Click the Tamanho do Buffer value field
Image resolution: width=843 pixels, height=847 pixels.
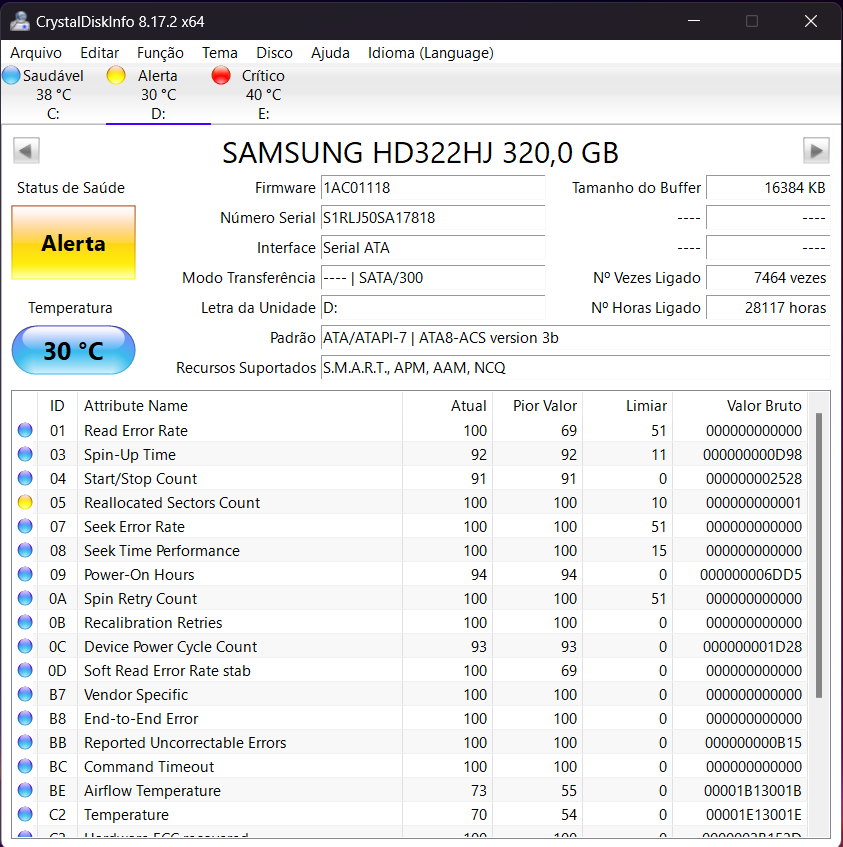[768, 187]
